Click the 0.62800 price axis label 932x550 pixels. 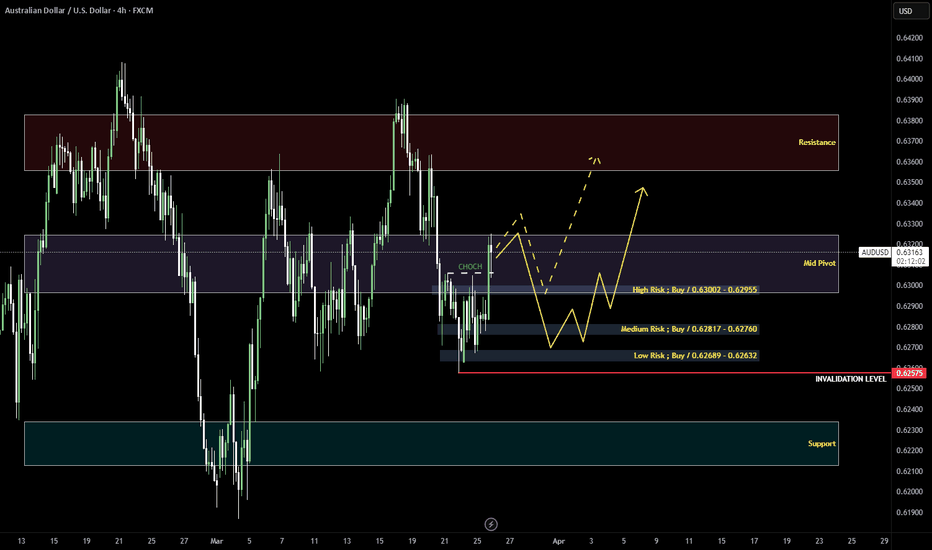point(909,327)
